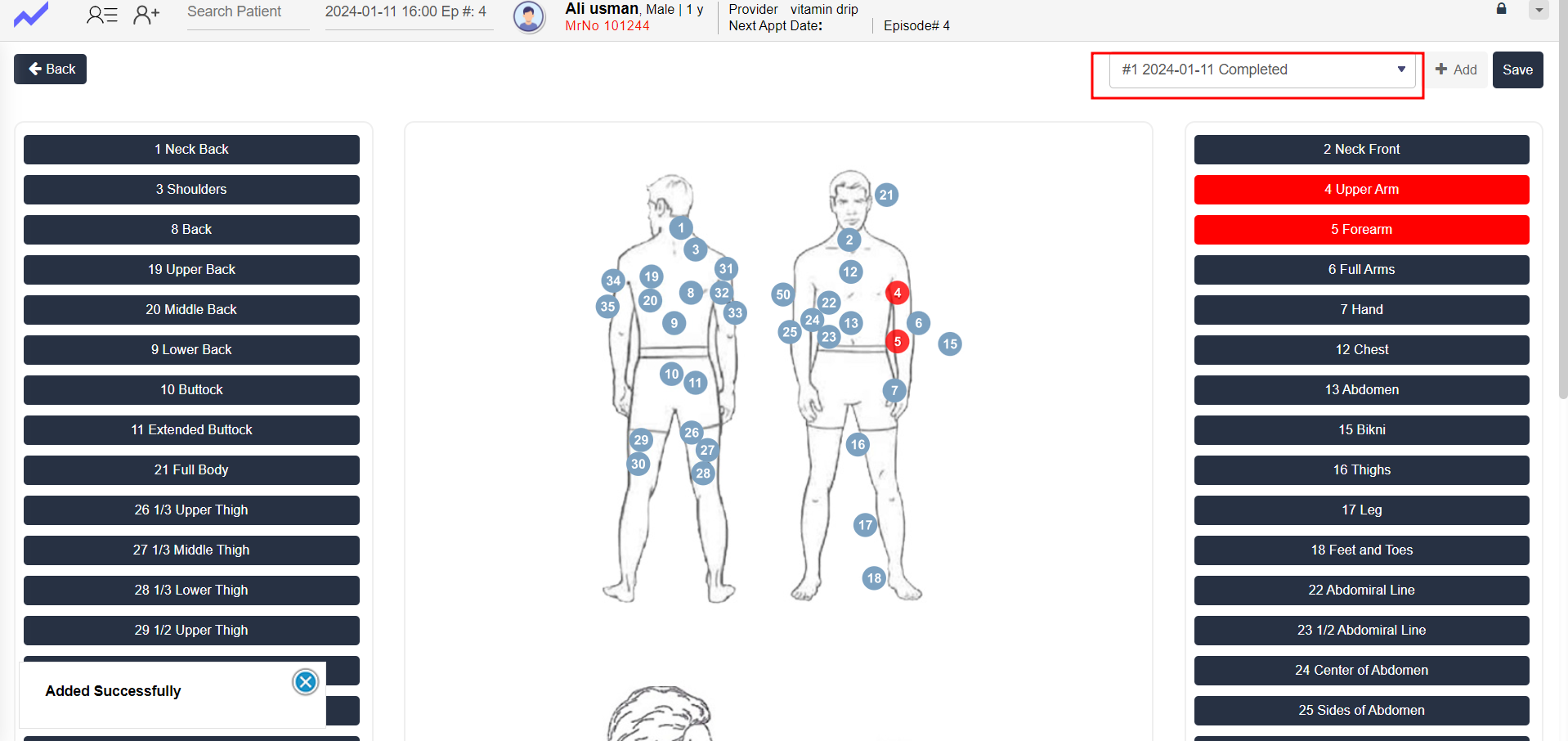Deselect the red 4 Upper Arm button
This screenshot has width=1568, height=741.
point(1361,190)
